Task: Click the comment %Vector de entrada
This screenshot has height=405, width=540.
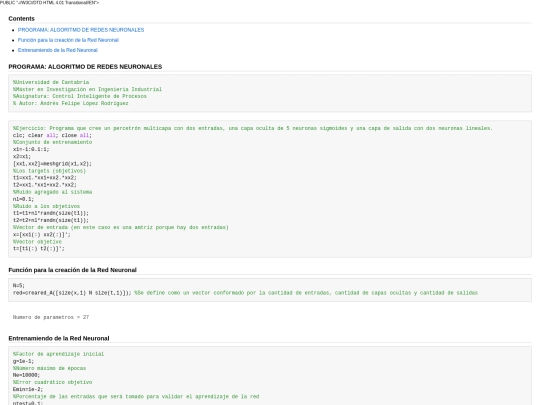Action: (x=121, y=227)
